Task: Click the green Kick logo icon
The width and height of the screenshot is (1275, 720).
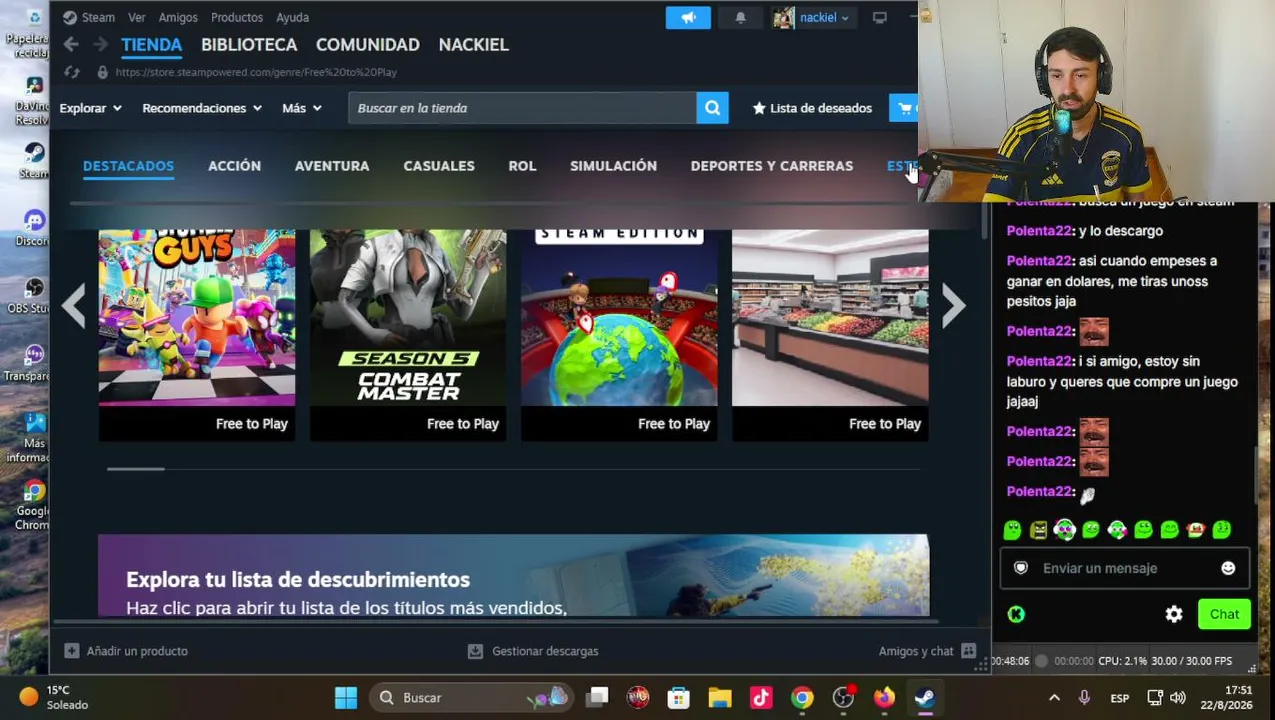Action: 1016,614
